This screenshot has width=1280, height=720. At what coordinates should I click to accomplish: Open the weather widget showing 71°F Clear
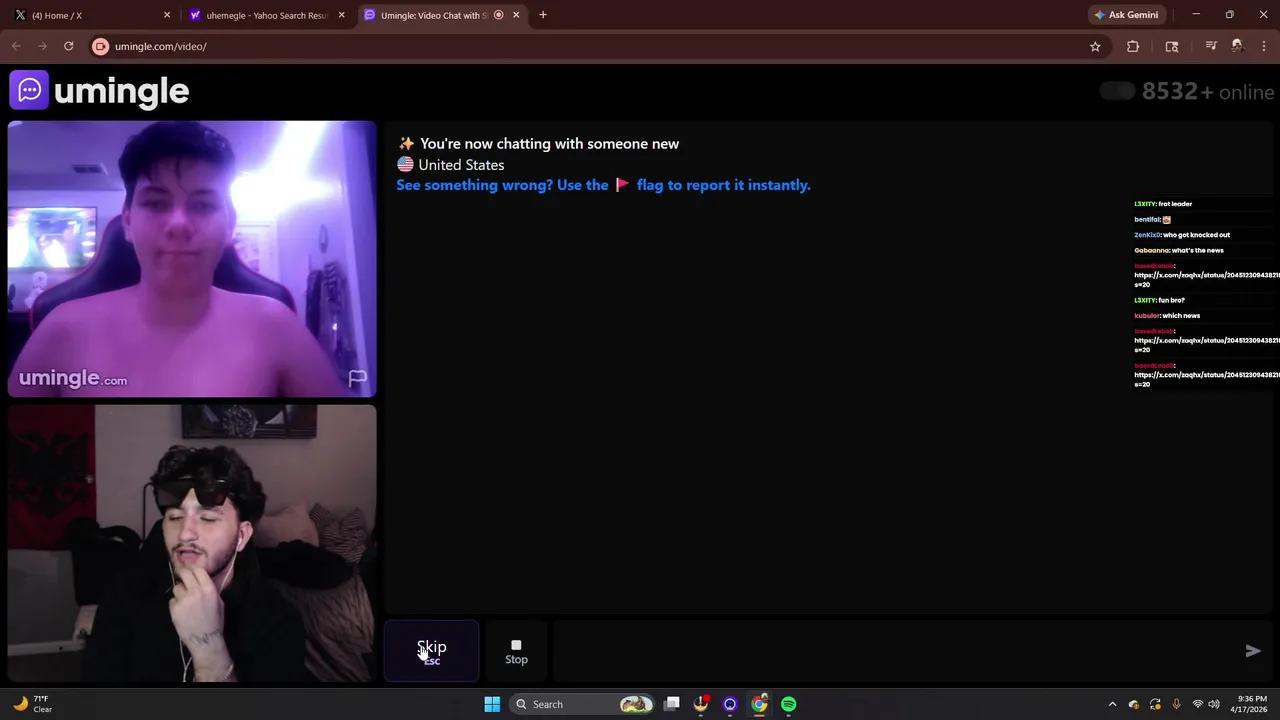pos(32,704)
